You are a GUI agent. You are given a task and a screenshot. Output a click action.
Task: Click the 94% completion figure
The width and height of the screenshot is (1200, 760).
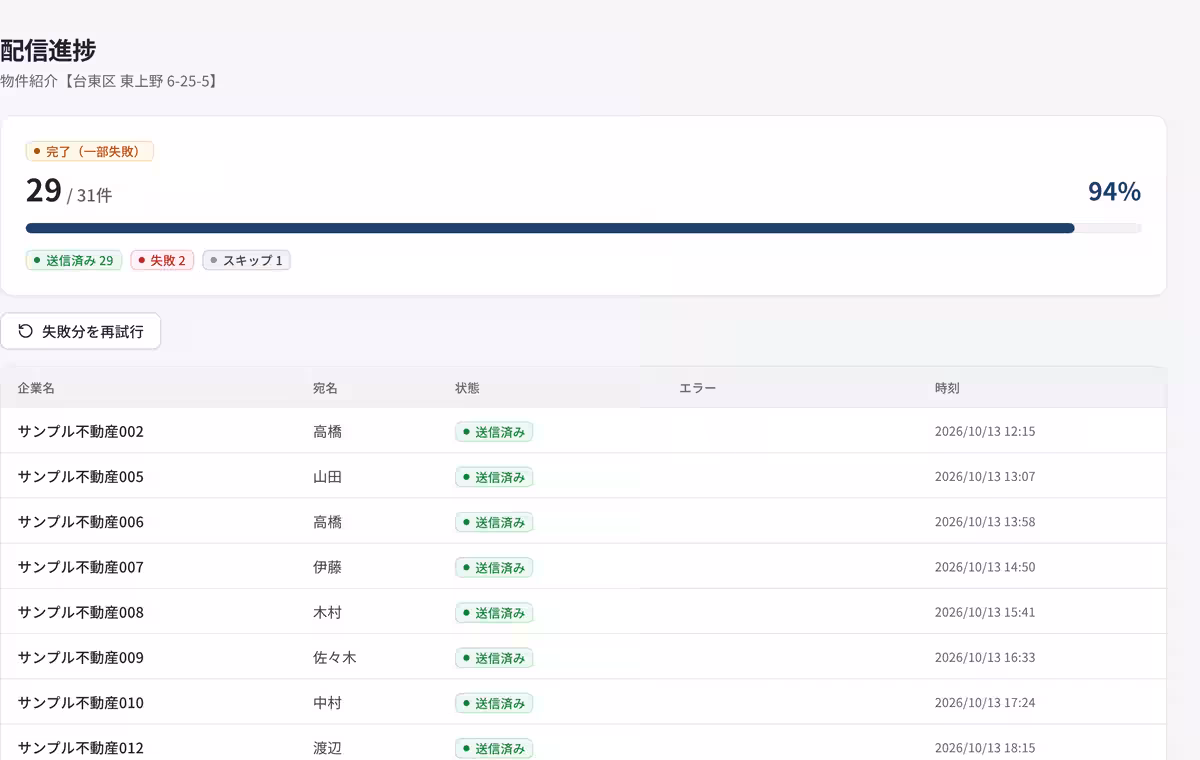tap(1114, 191)
